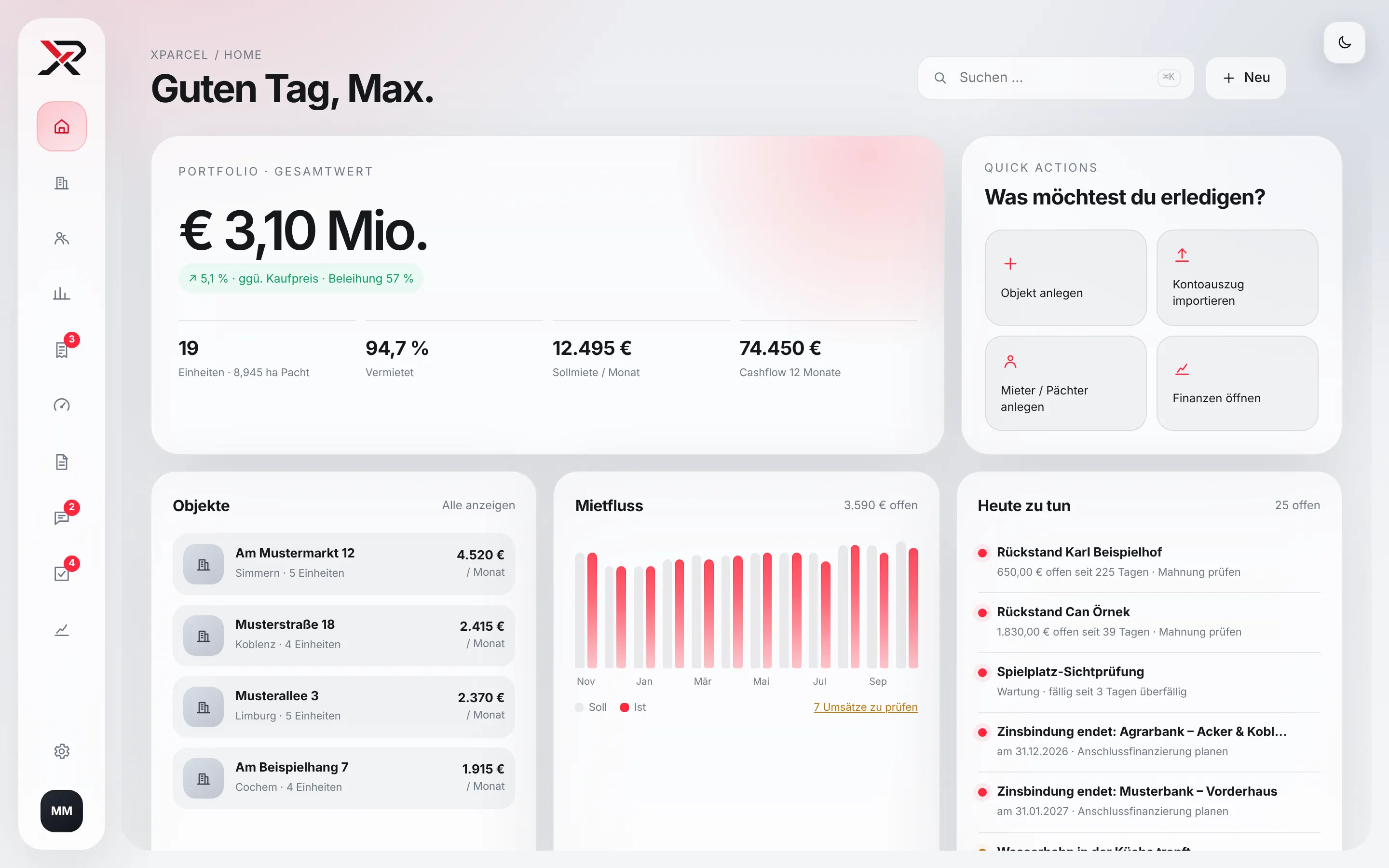This screenshot has width=1389, height=868.
Task: Click building icon beside Musterallee 3
Action: (x=203, y=706)
